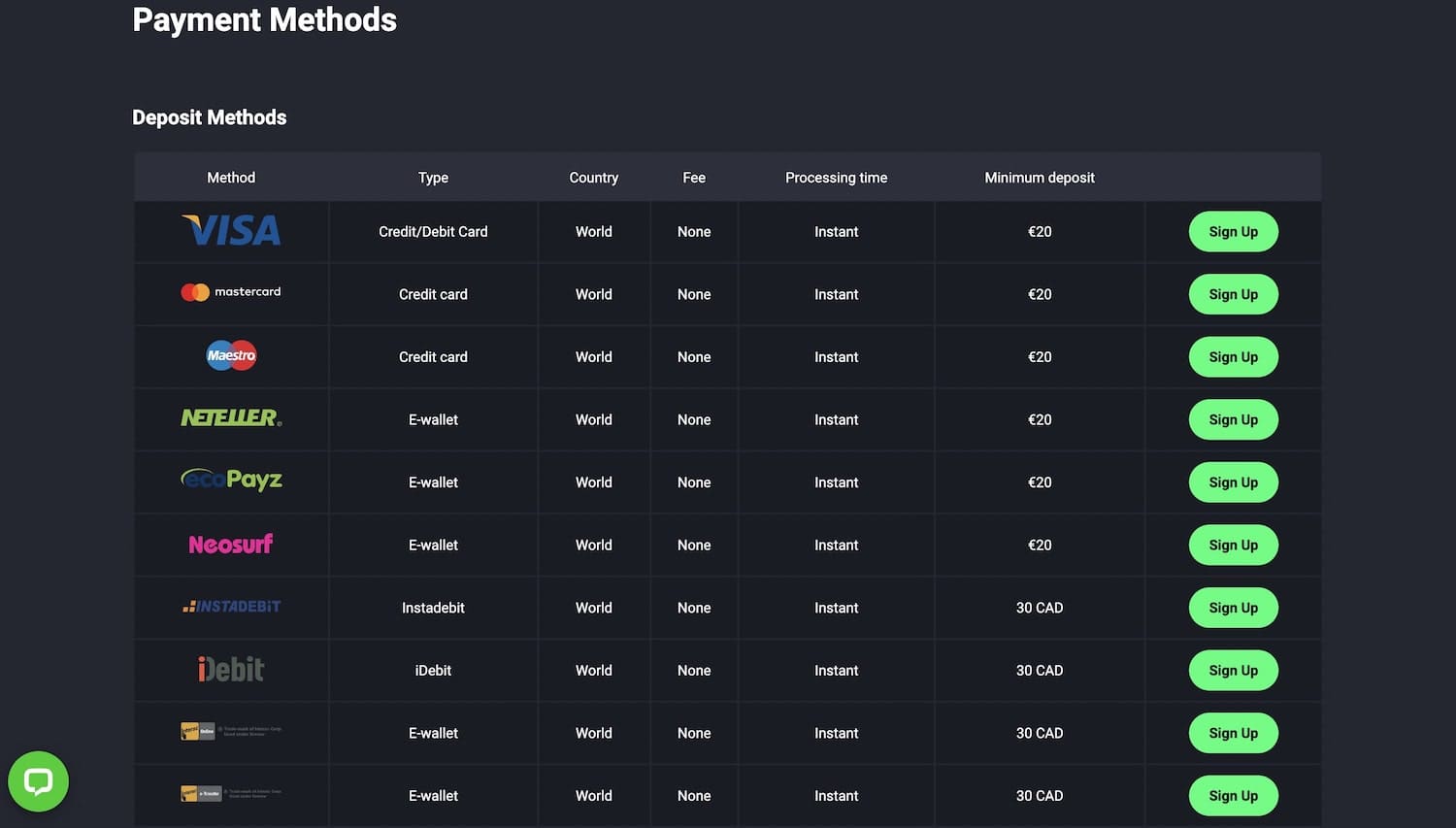This screenshot has width=1456, height=828.
Task: Click the INSTADEBIT logo
Action: pos(231,607)
